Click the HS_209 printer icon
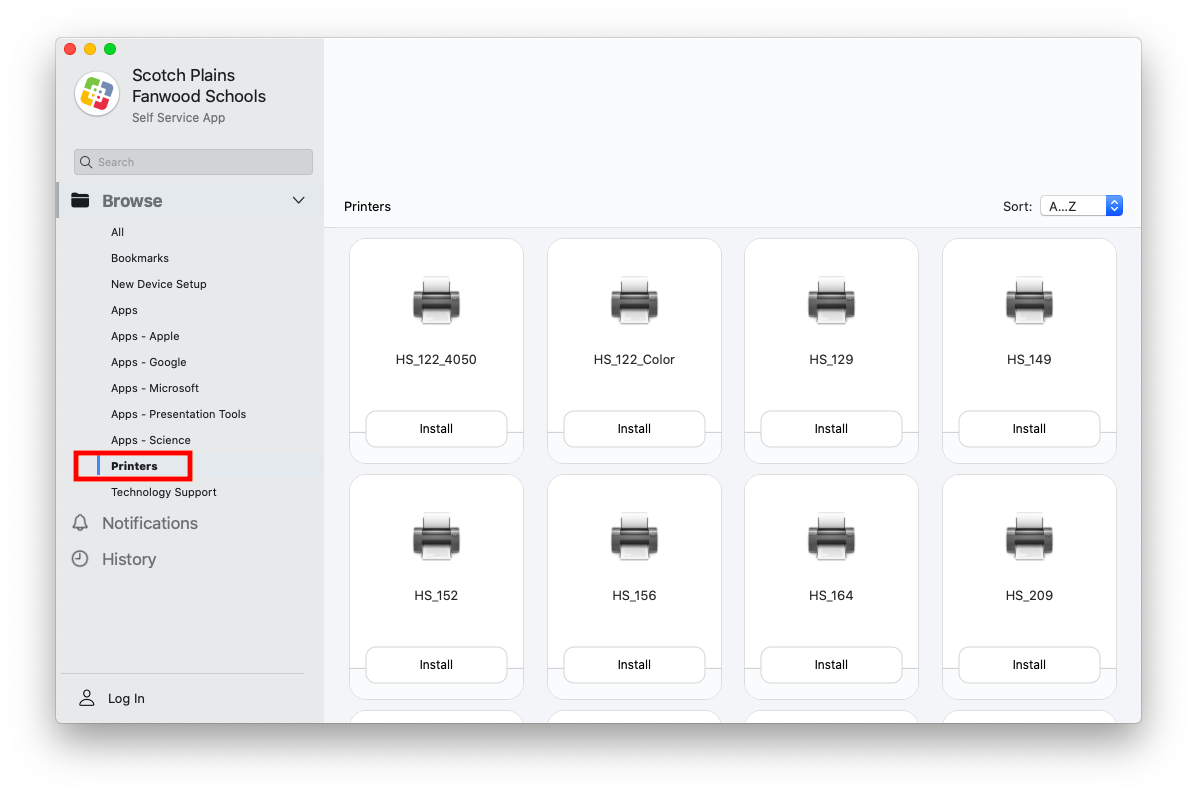This screenshot has height=797, width=1197. 1029,537
